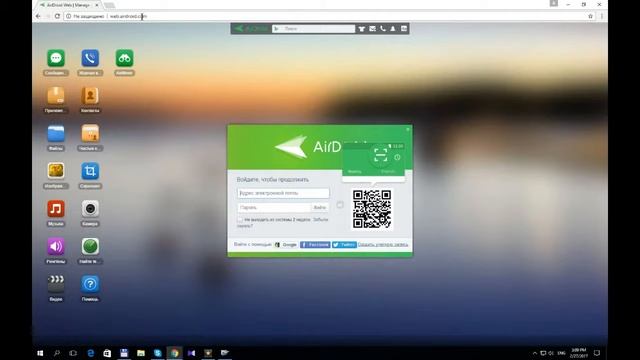Open the Photos sunflower icon
The height and width of the screenshot is (360, 640).
[56, 171]
